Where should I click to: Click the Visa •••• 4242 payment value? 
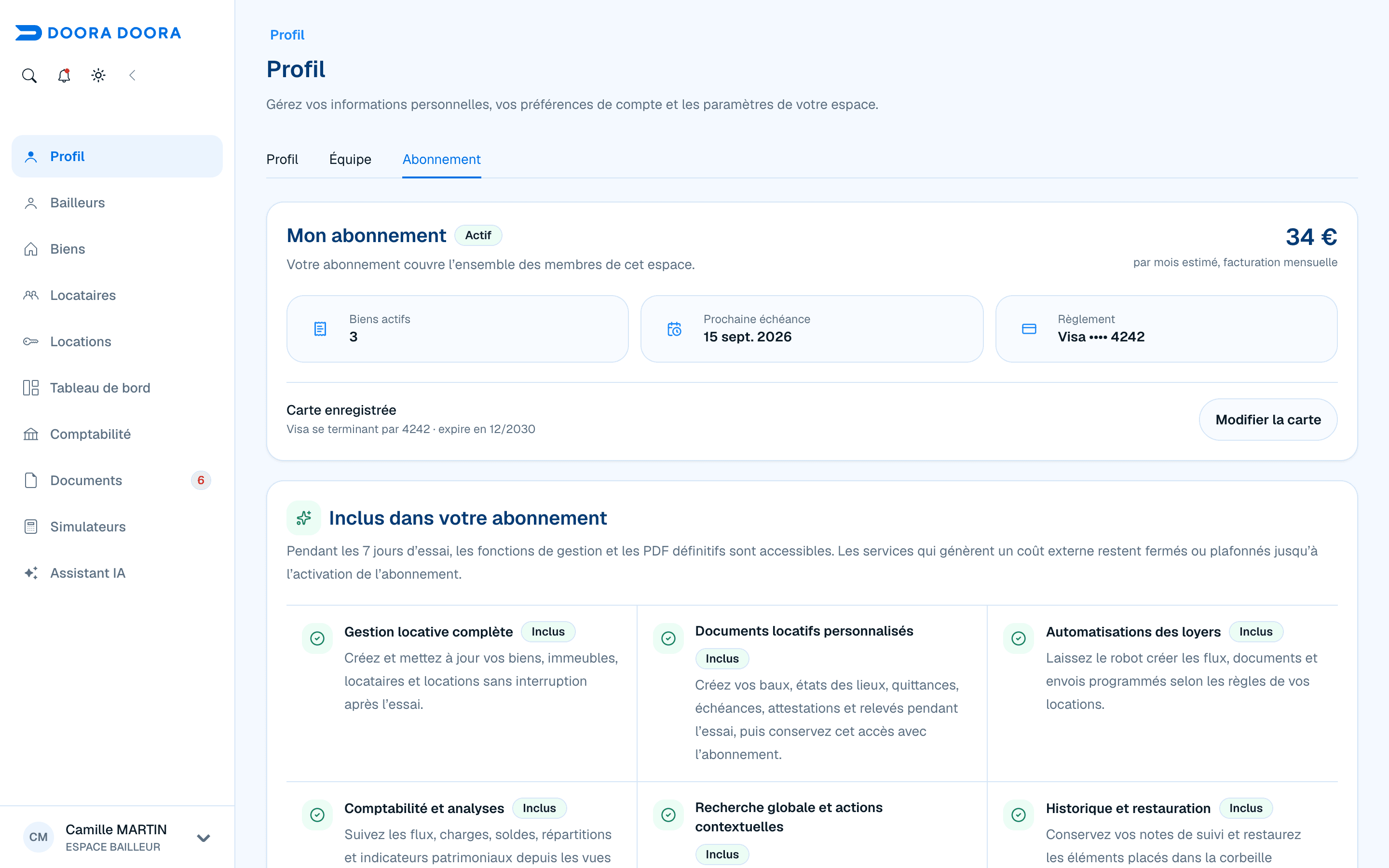pos(1101,337)
